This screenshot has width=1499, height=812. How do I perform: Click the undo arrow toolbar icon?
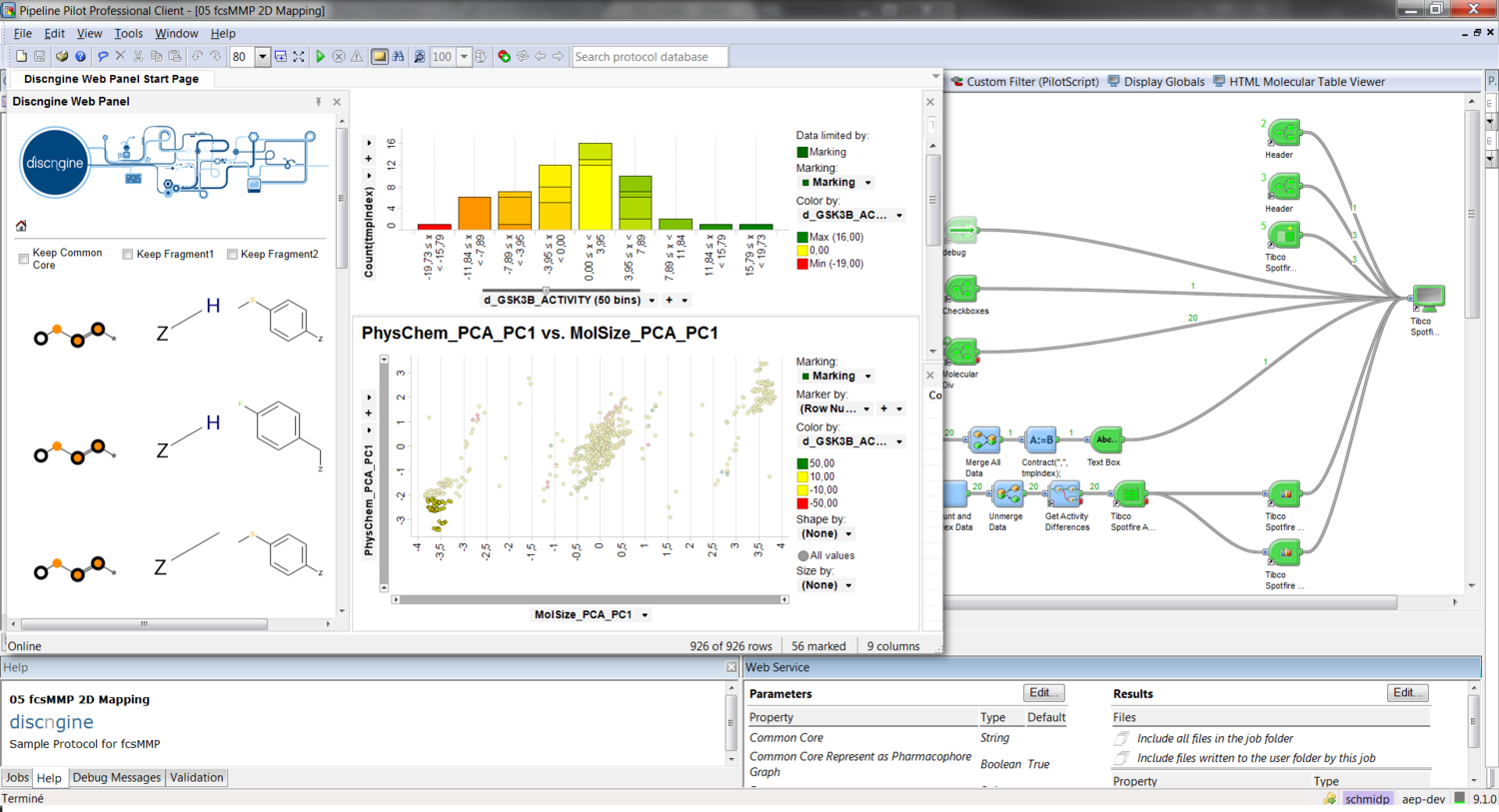[x=197, y=57]
